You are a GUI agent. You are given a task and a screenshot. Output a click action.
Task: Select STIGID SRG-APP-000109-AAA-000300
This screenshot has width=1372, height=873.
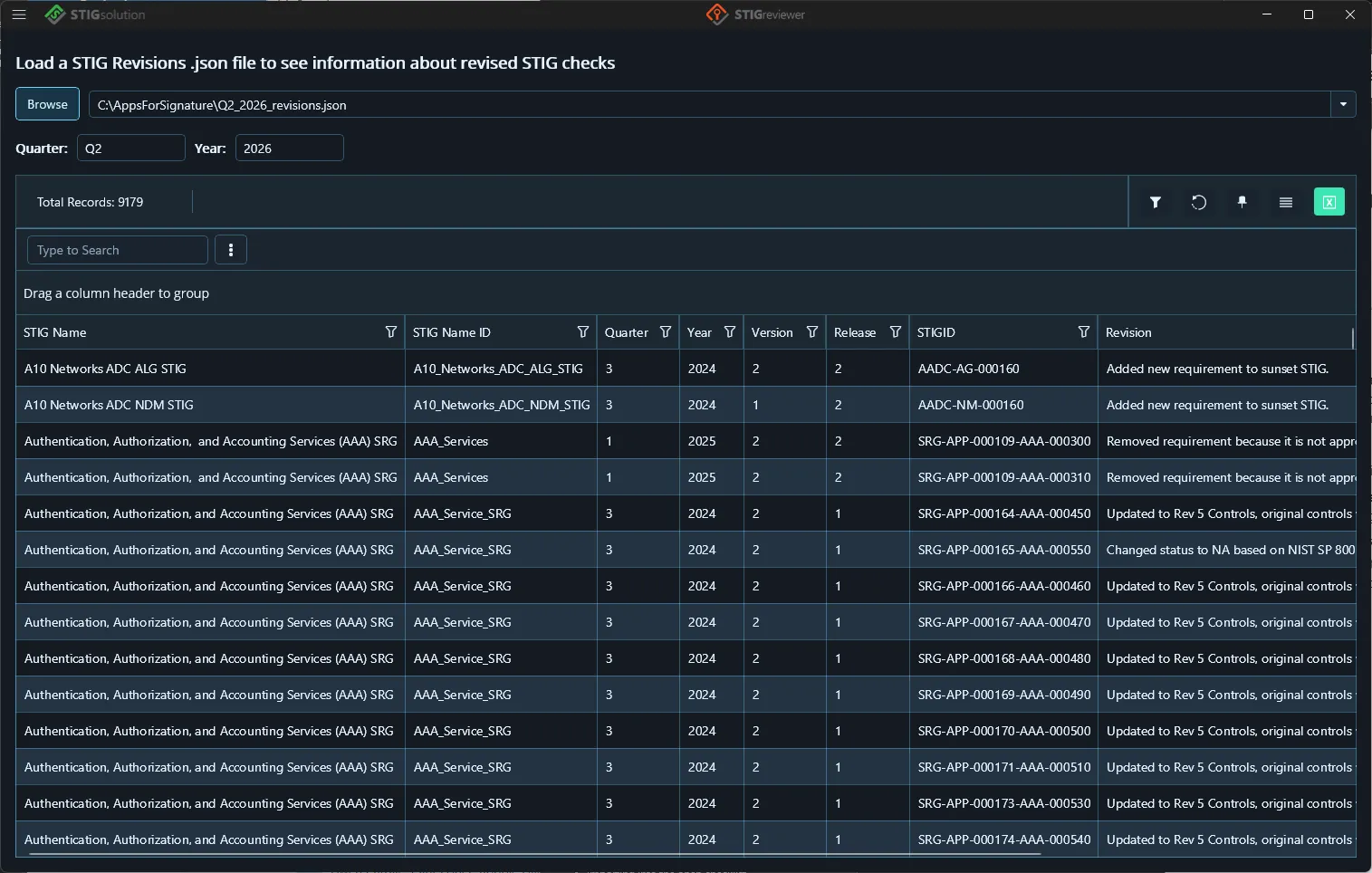pos(1004,441)
